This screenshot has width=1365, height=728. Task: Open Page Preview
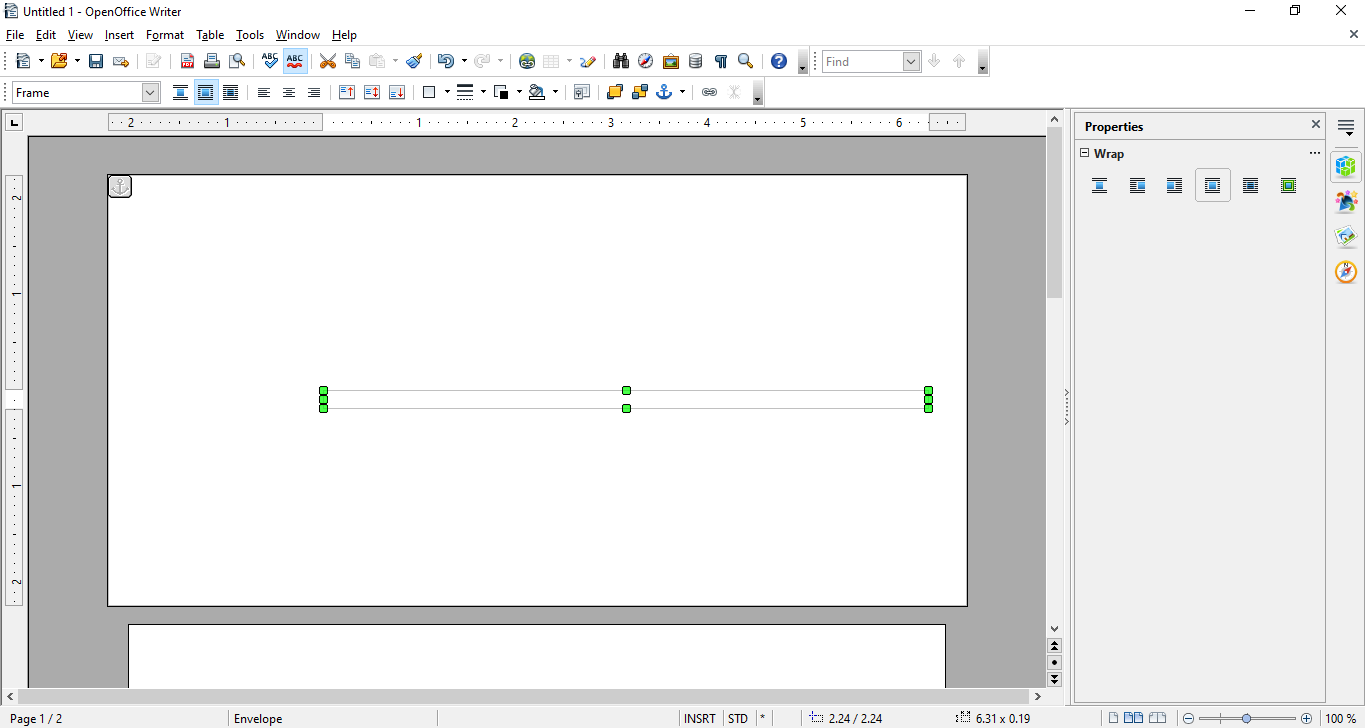(237, 61)
